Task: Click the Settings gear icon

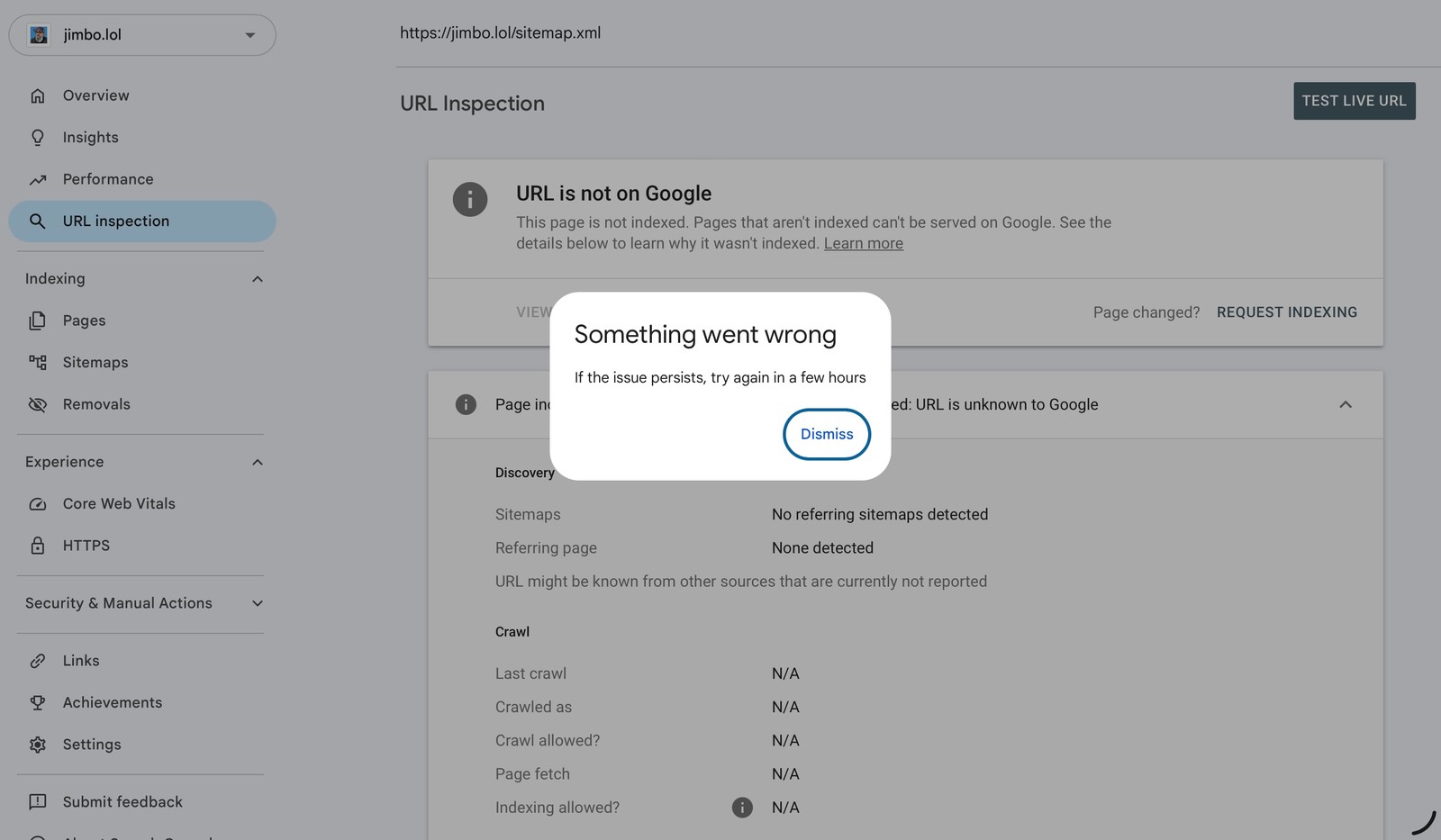Action: [38, 745]
